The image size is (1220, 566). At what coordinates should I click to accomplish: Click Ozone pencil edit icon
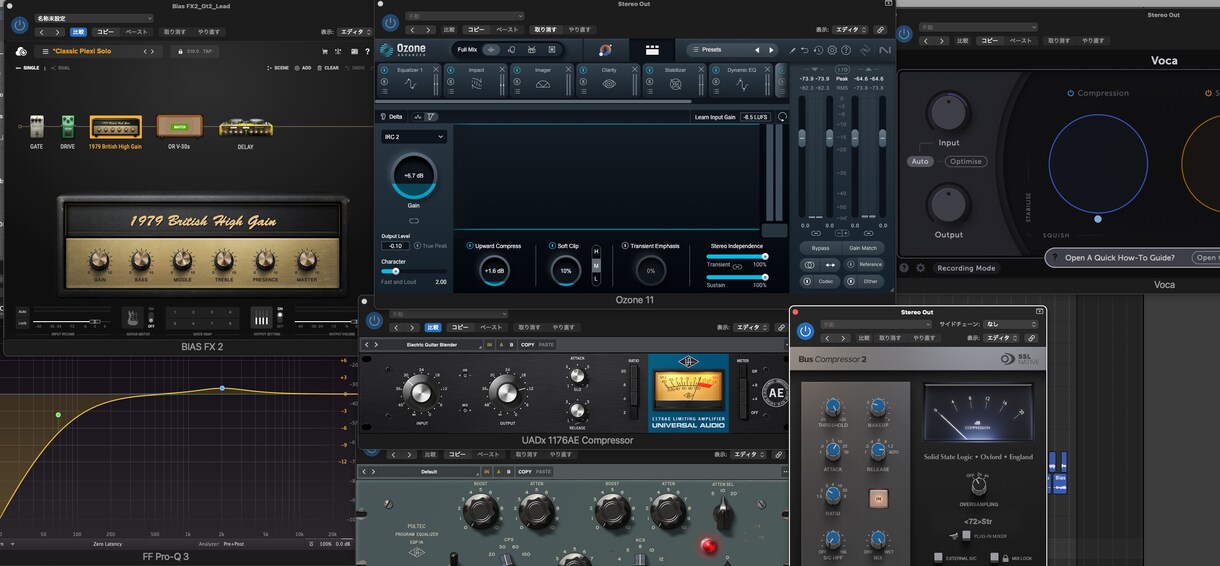pyautogui.click(x=793, y=50)
